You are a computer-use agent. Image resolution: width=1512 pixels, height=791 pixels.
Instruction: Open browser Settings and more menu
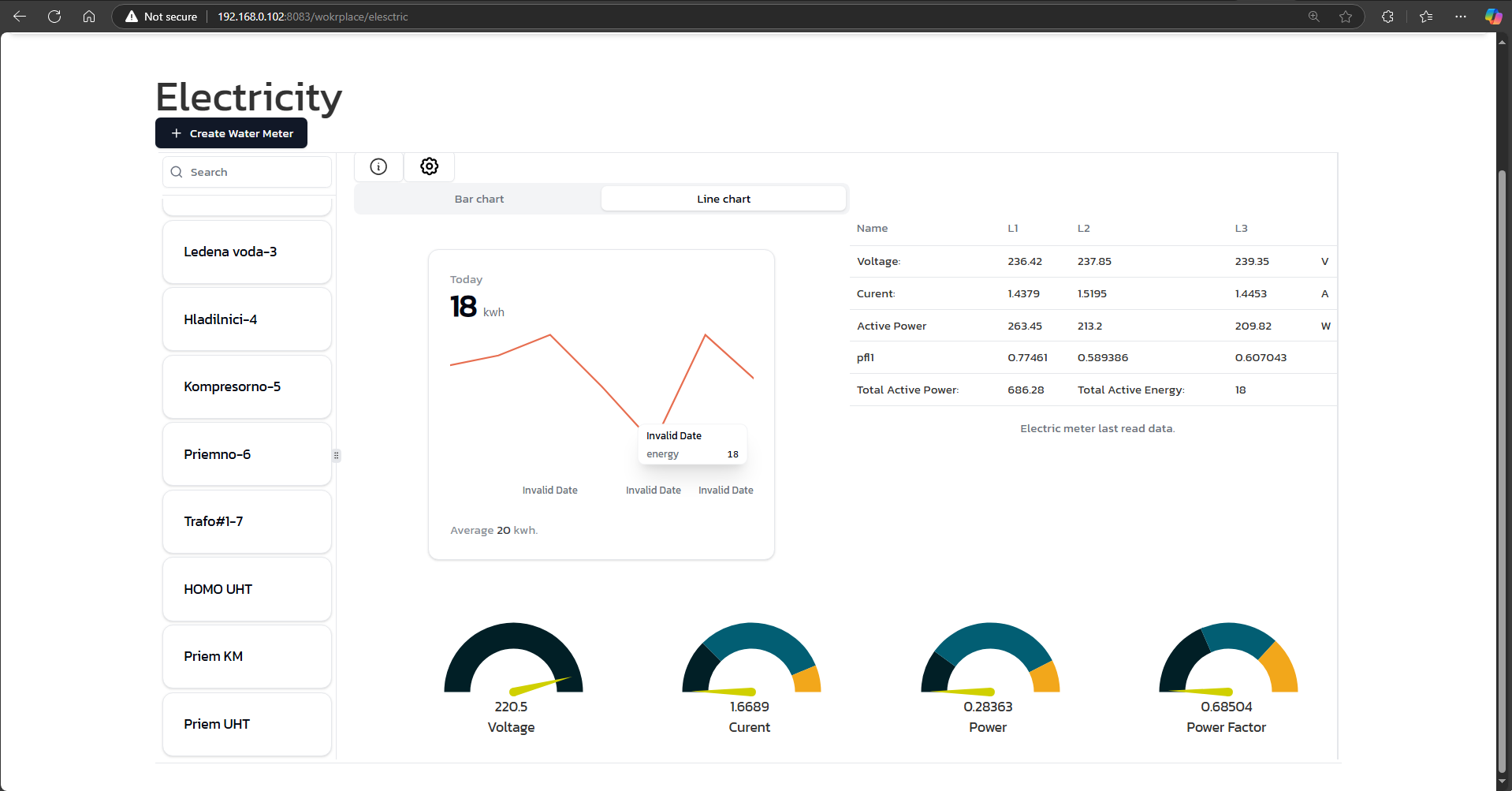coord(1461,17)
